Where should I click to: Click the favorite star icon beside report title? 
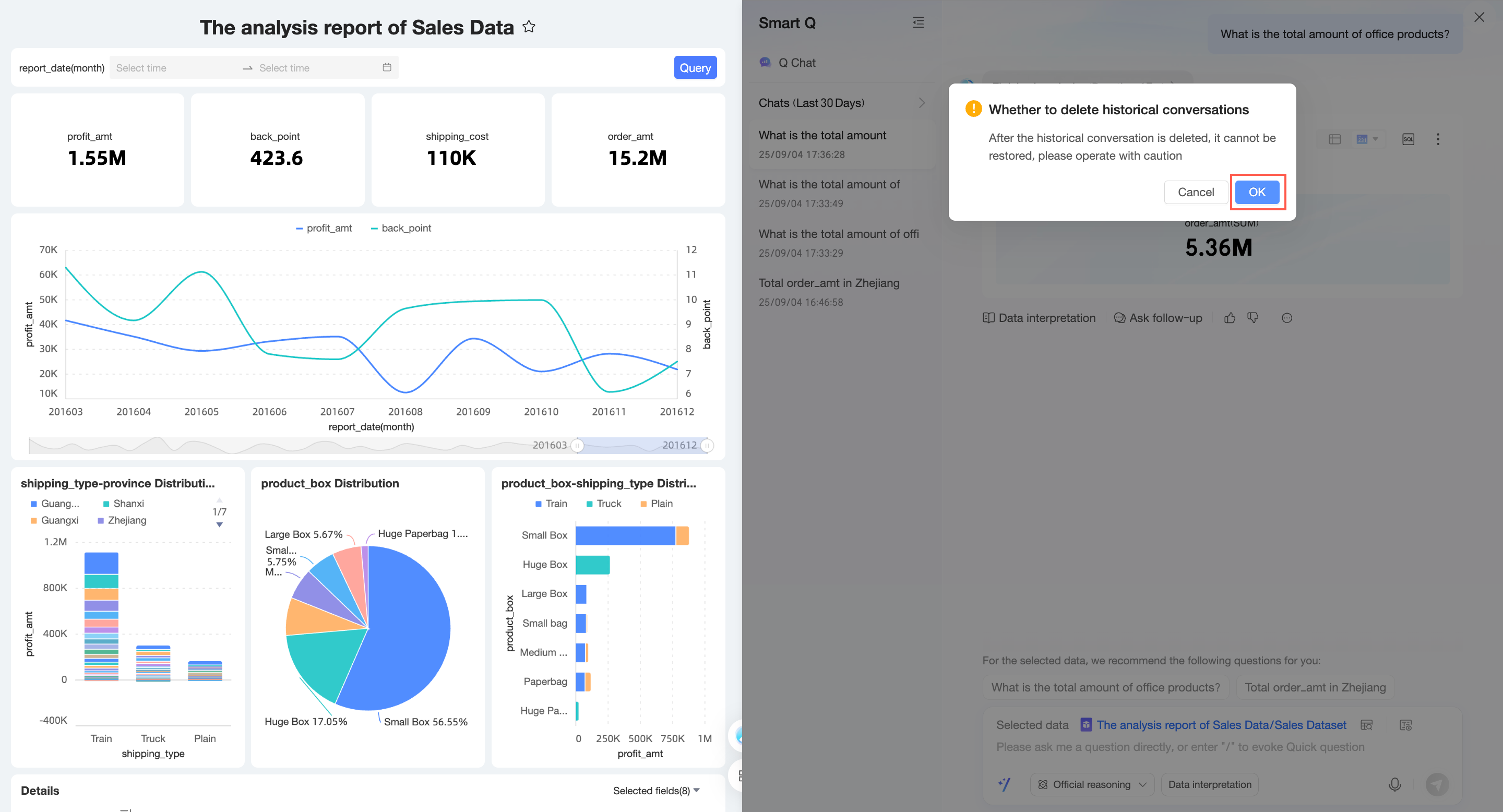(529, 27)
